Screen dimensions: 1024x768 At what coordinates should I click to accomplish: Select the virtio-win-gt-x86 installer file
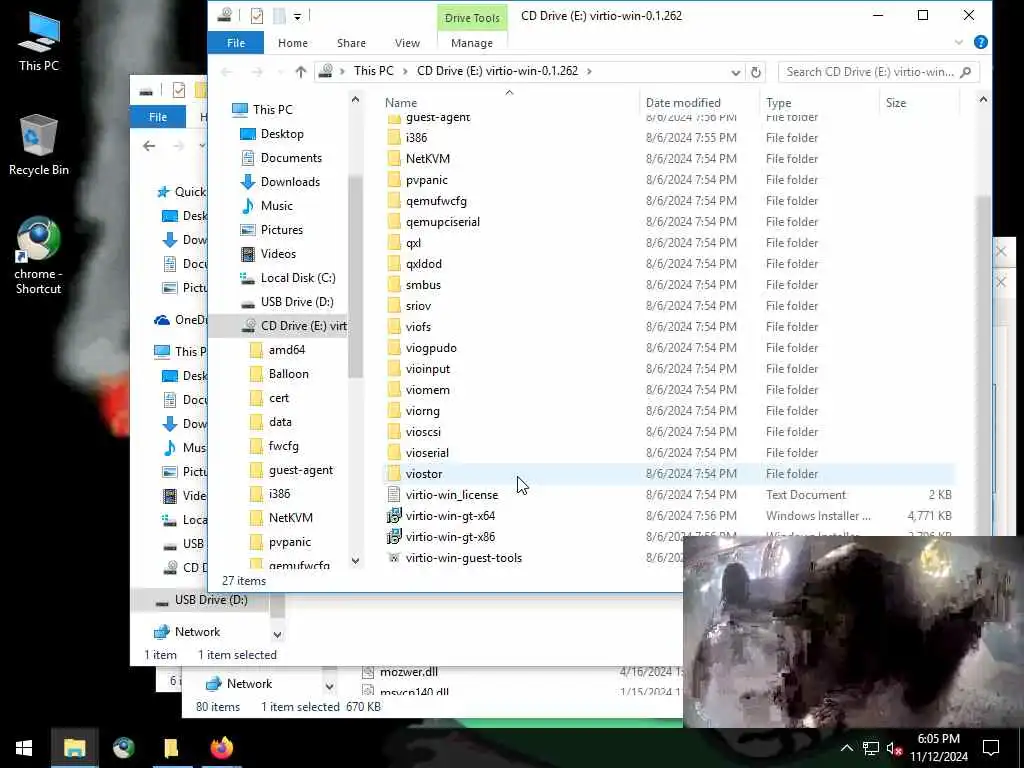click(x=450, y=537)
